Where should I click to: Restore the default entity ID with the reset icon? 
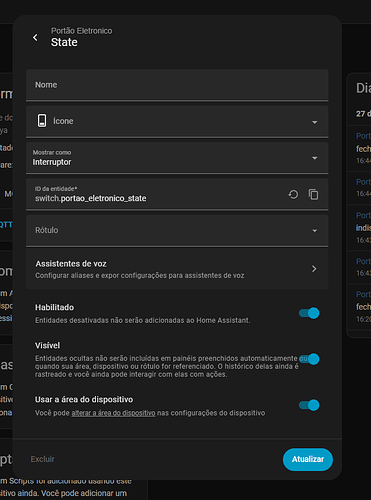click(293, 194)
